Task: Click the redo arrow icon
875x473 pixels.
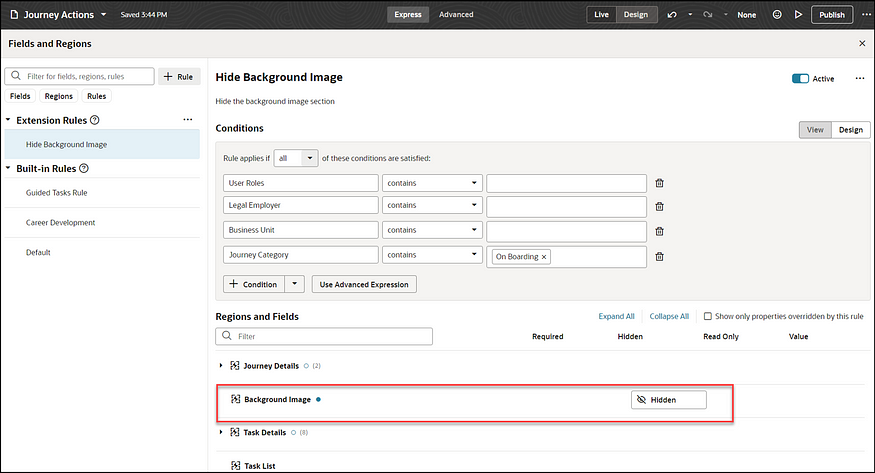Action: (x=708, y=15)
